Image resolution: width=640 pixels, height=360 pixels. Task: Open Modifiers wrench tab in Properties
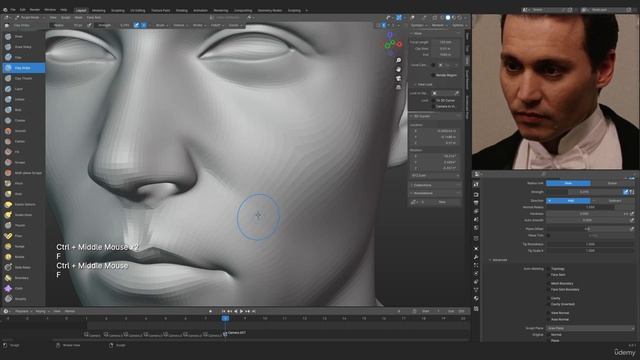pos(476,257)
